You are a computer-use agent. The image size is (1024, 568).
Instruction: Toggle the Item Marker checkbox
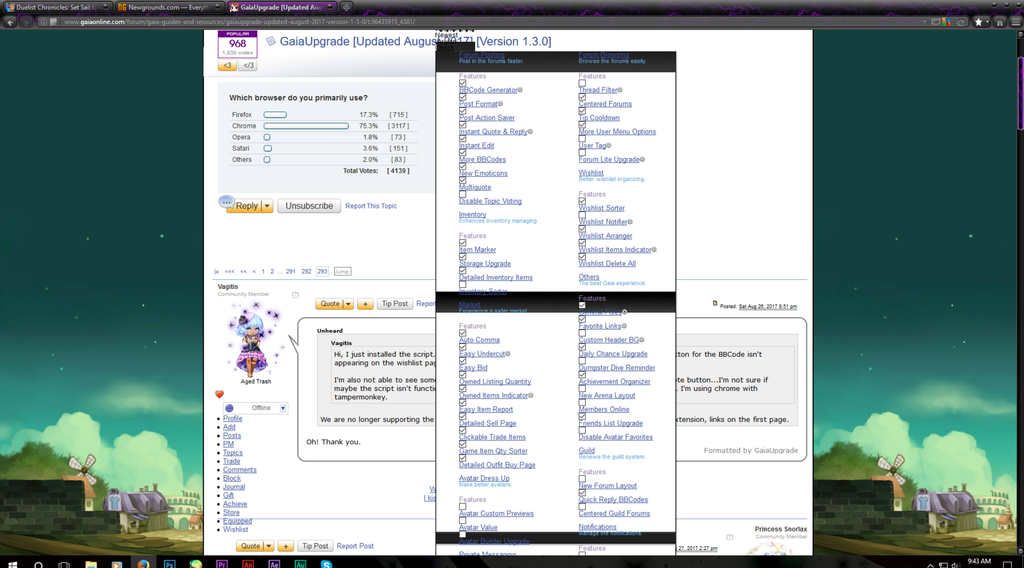(x=462, y=243)
